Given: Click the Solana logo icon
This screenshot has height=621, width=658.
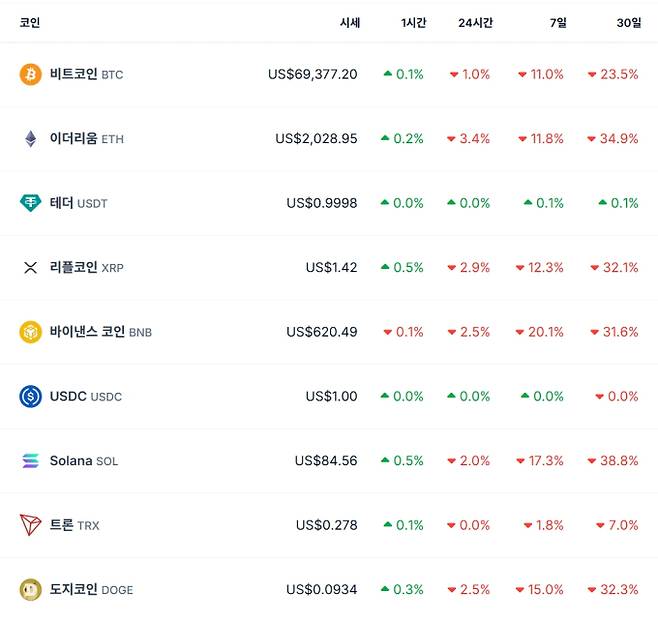Looking at the screenshot, I should 31,461.
